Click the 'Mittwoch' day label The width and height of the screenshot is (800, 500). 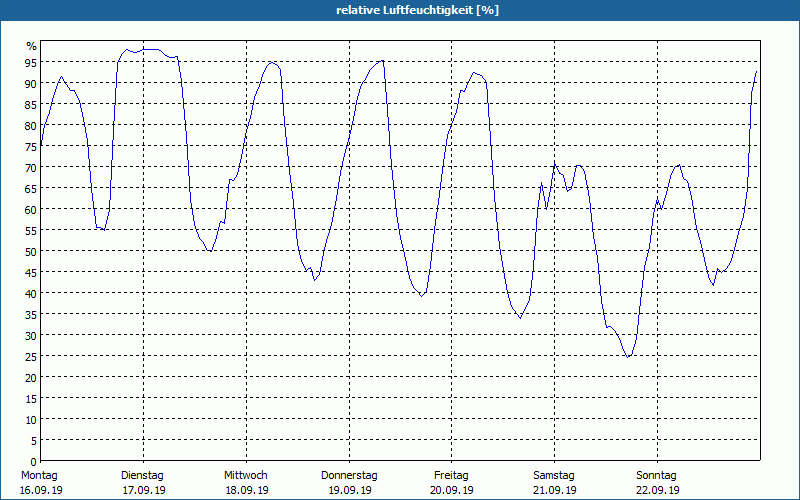(x=245, y=476)
